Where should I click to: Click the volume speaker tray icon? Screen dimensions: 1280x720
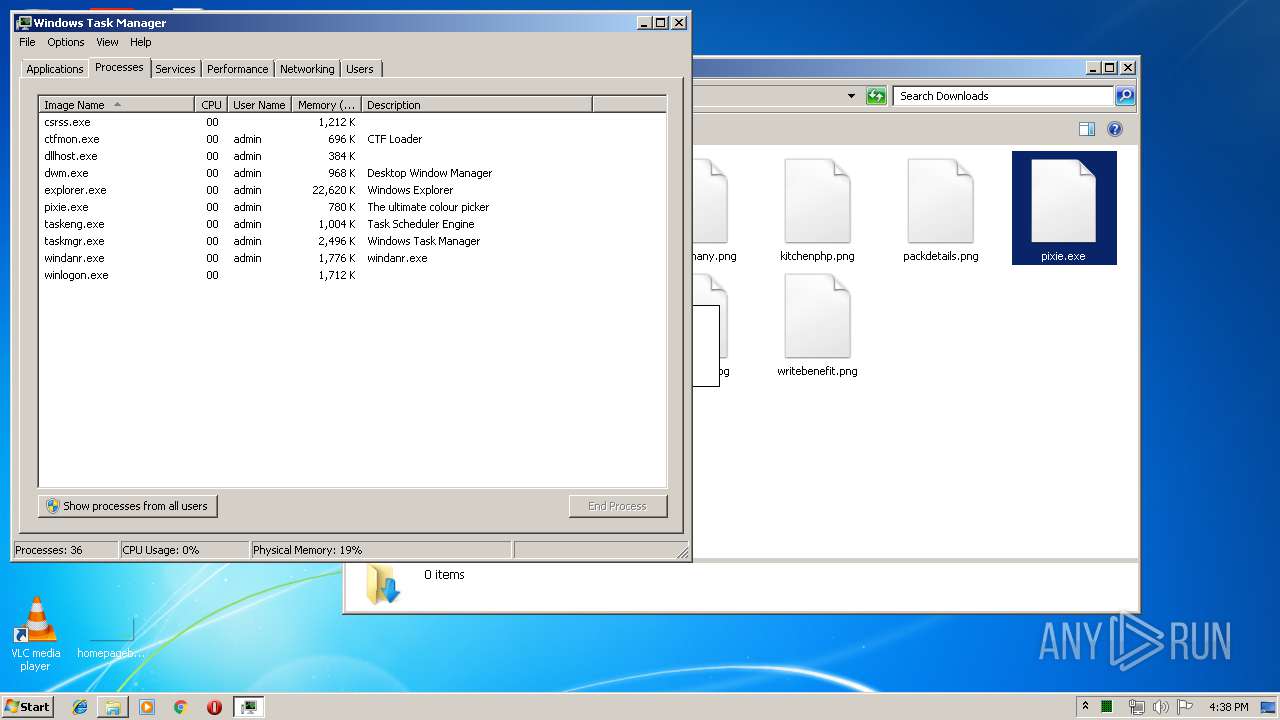1160,707
